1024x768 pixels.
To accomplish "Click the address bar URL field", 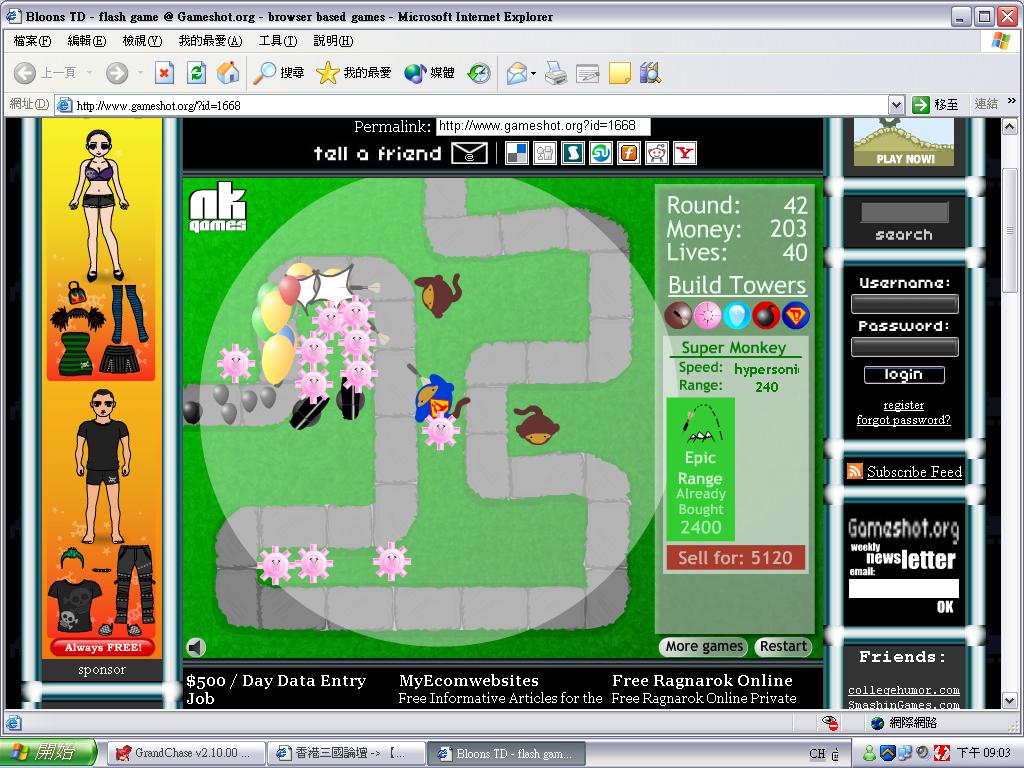I will 471,105.
